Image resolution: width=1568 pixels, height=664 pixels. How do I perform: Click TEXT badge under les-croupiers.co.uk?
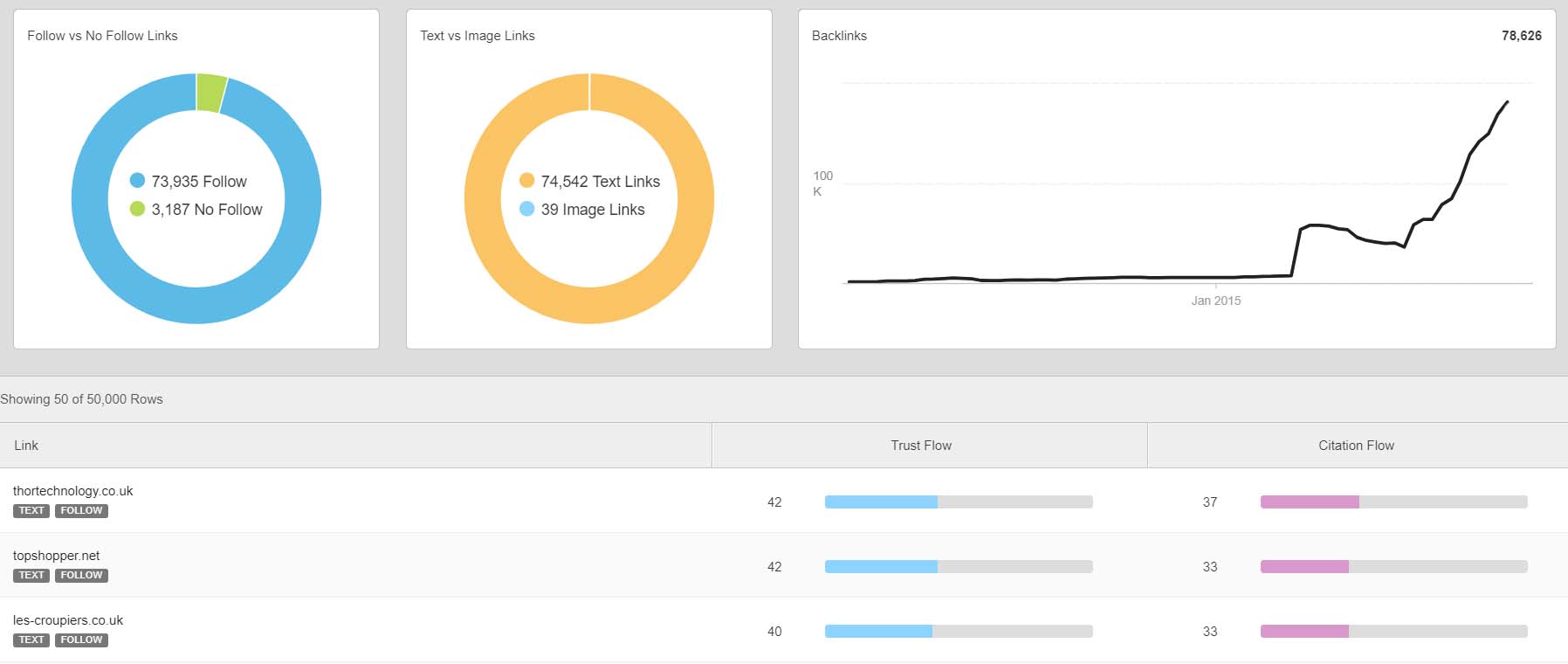click(31, 640)
